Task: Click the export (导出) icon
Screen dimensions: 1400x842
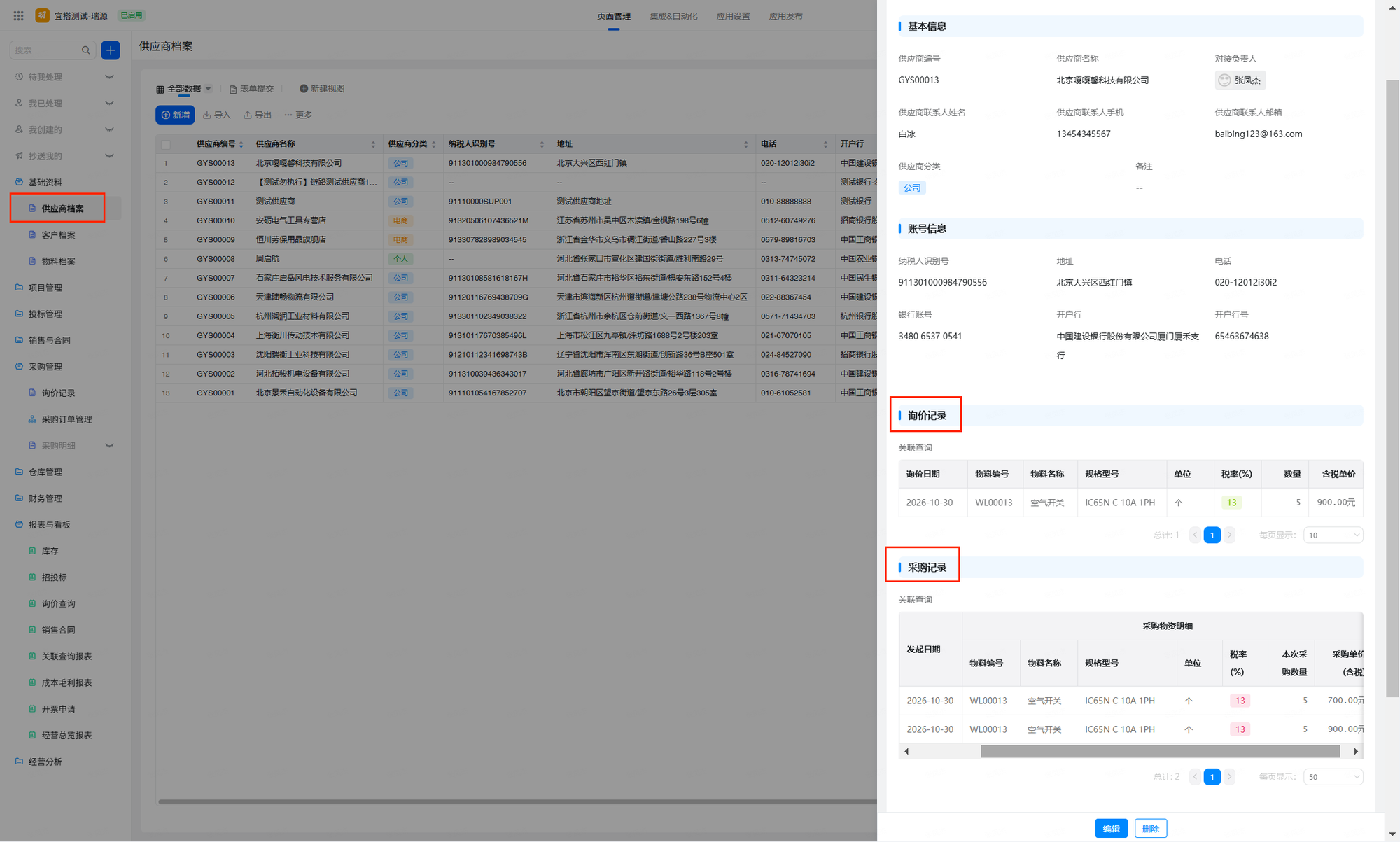Action: point(248,115)
